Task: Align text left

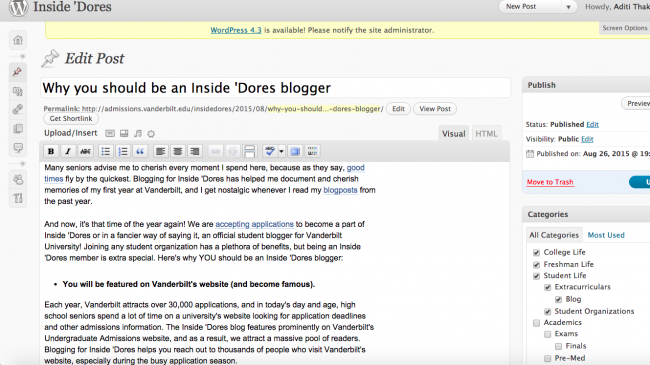Action: pos(160,151)
